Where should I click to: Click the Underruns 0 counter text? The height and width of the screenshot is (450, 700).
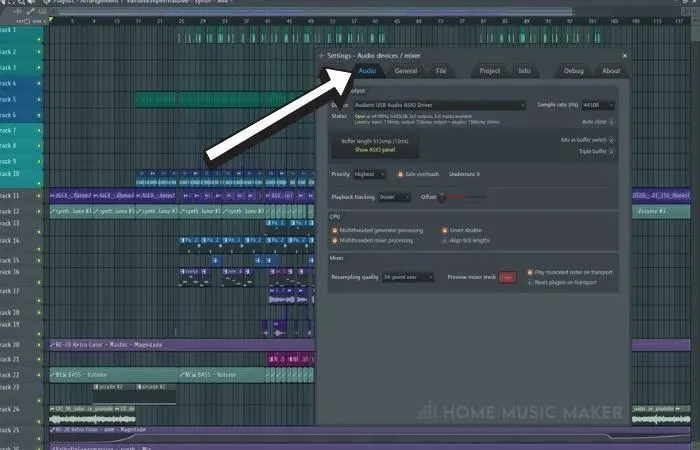(x=464, y=174)
